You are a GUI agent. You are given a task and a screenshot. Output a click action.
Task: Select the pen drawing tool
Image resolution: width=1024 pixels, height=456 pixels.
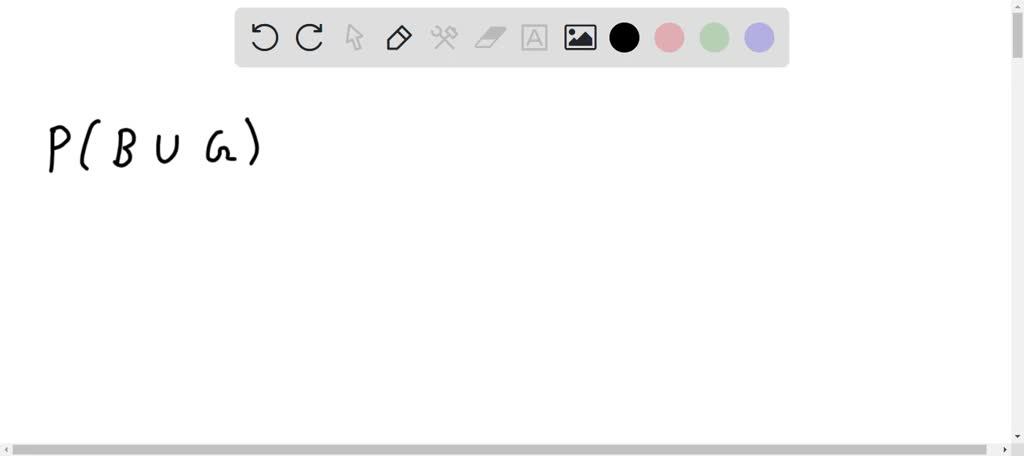point(399,37)
